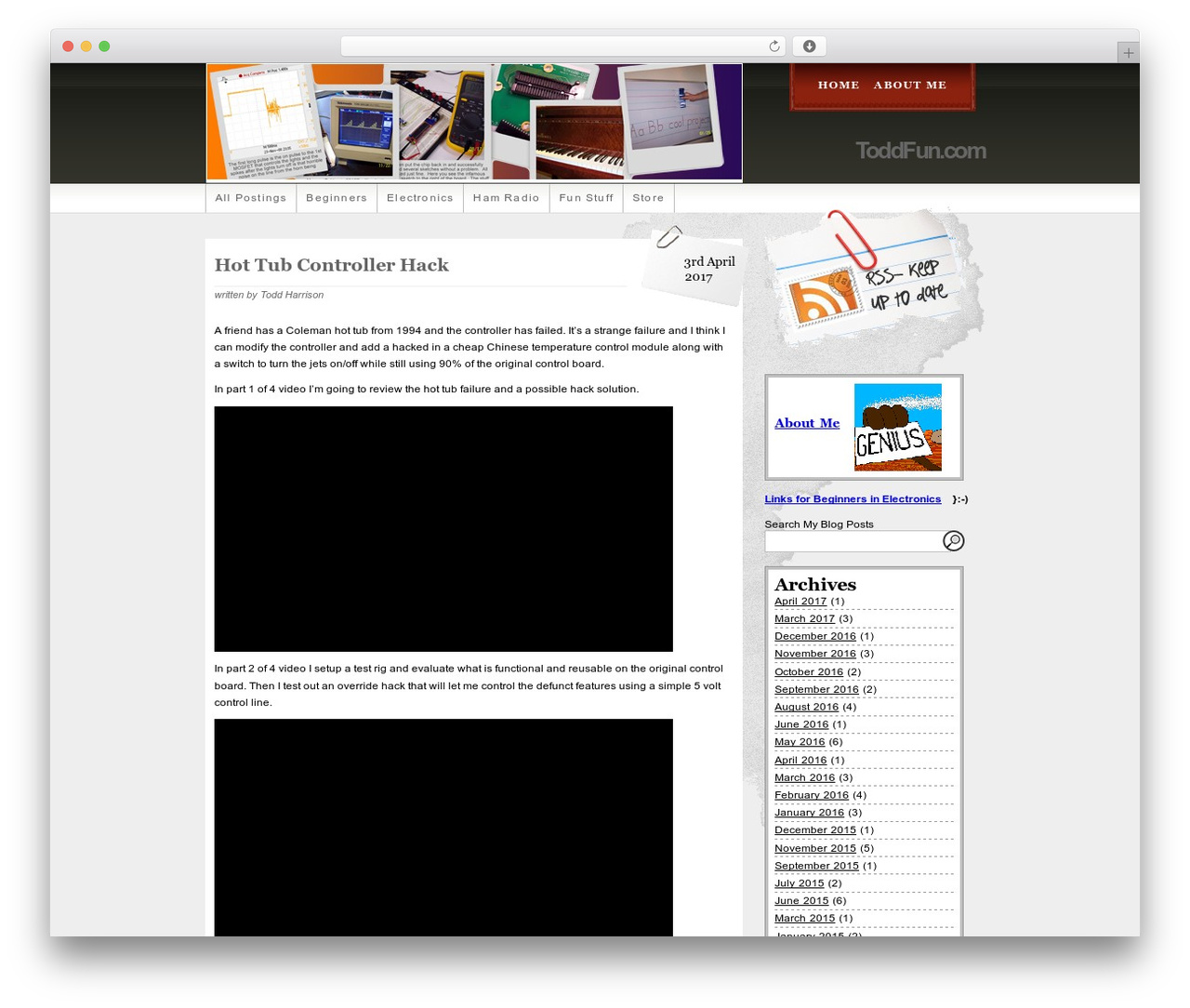Click the Hot Tub Controller Hack title

tap(332, 265)
